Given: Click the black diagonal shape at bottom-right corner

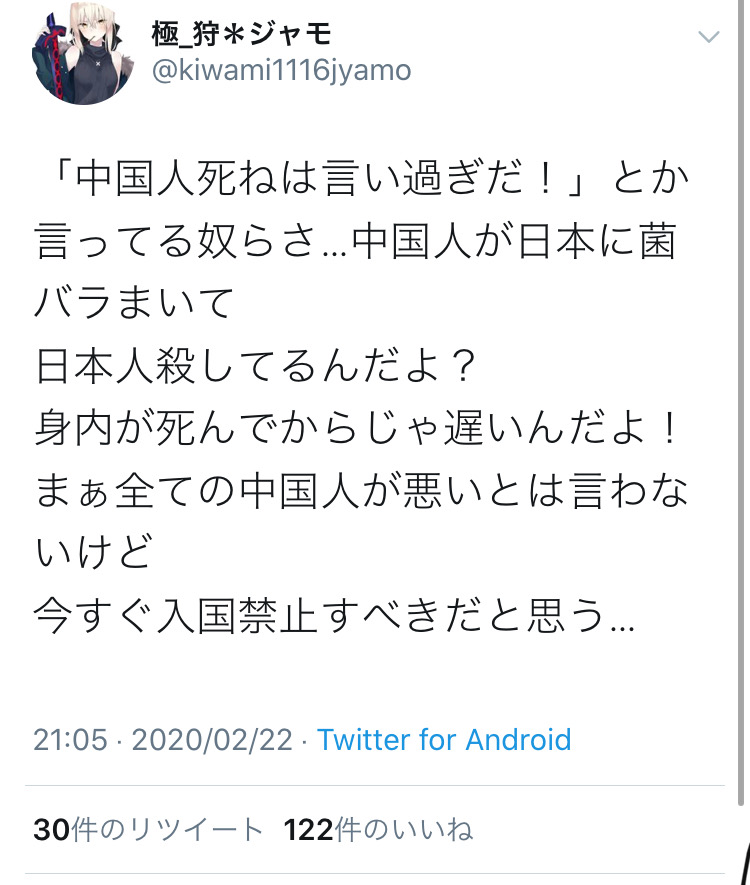Looking at the screenshot, I should 743,864.
